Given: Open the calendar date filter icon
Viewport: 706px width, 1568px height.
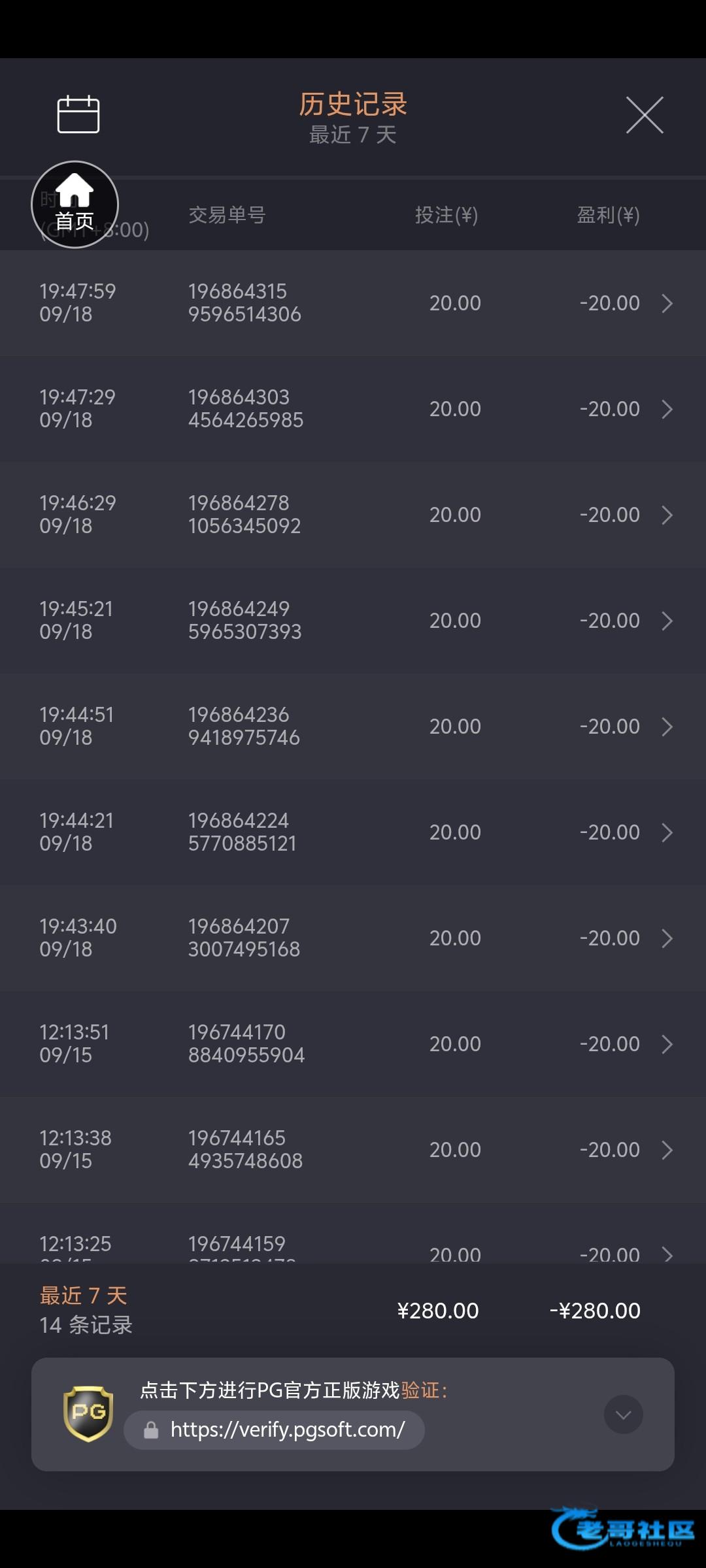Looking at the screenshot, I should 78,114.
